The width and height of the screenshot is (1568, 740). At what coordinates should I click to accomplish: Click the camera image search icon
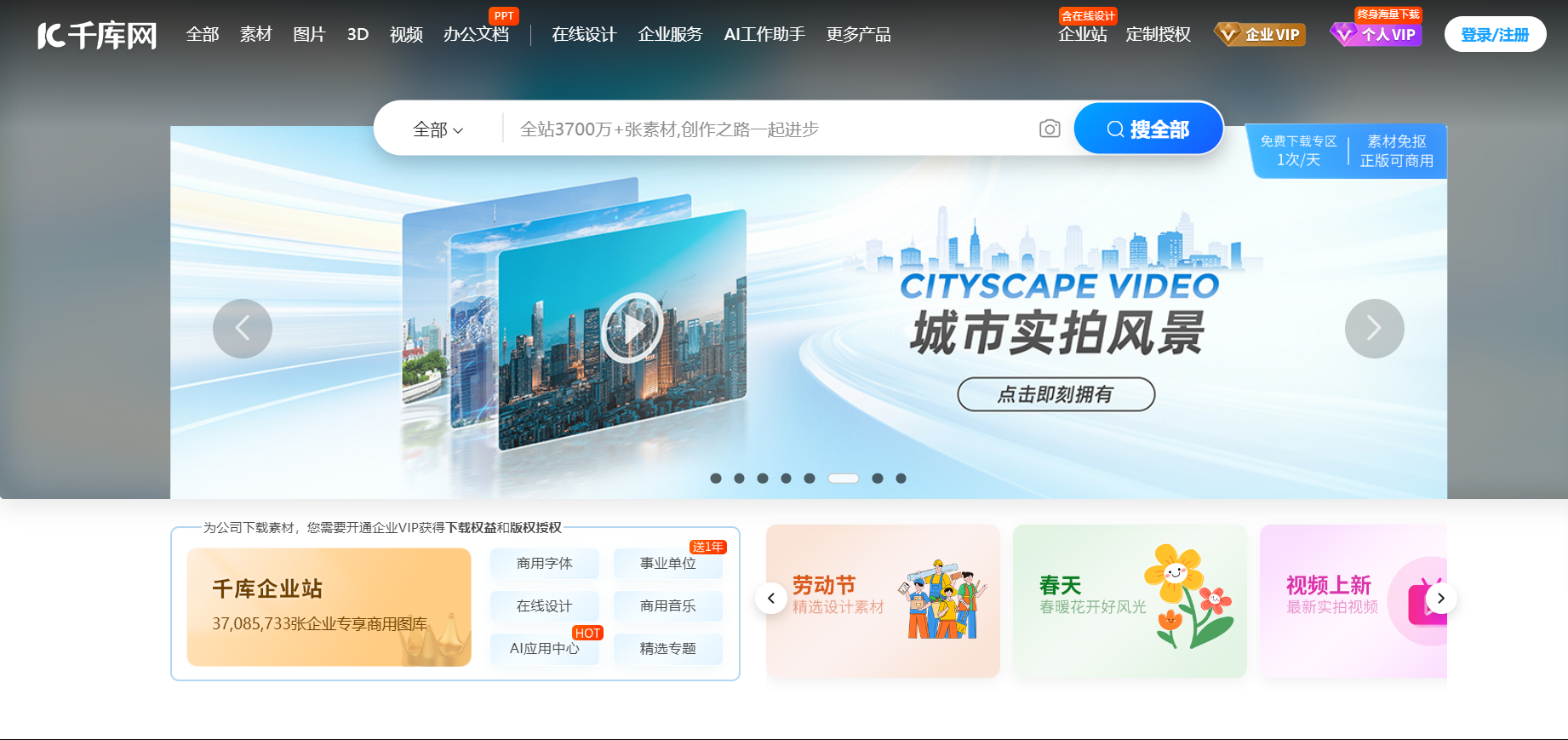coord(1050,129)
